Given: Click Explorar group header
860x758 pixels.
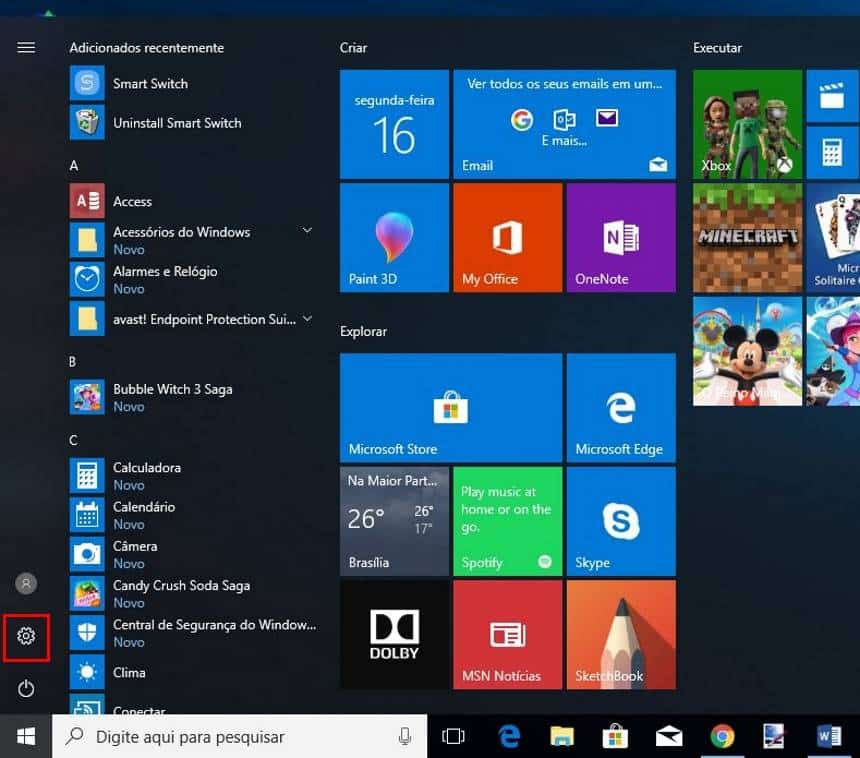Looking at the screenshot, I should coord(363,331).
